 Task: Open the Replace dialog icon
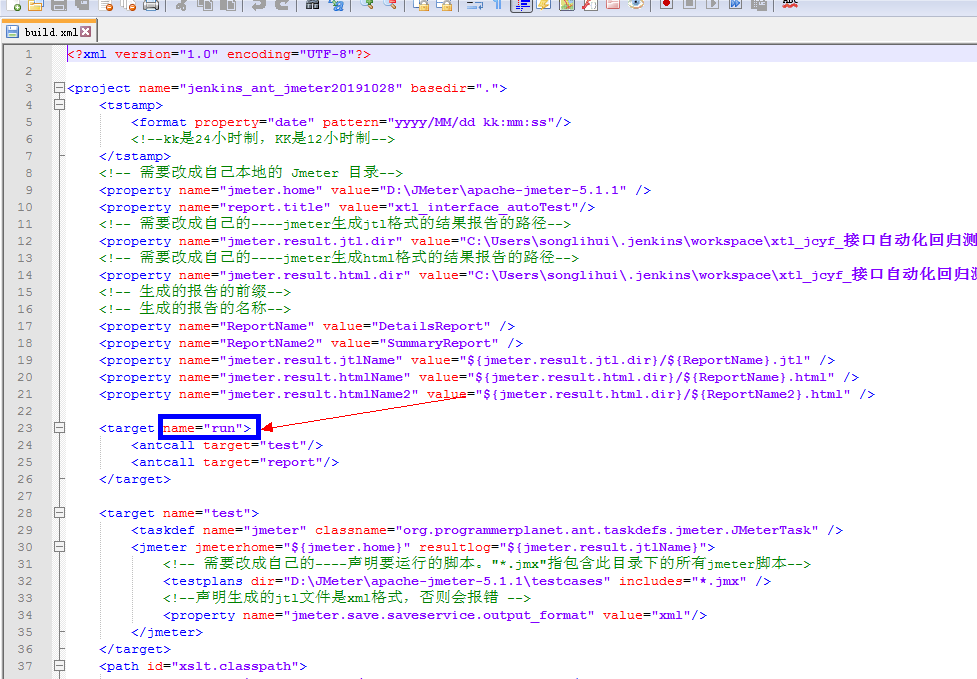(336, 5)
